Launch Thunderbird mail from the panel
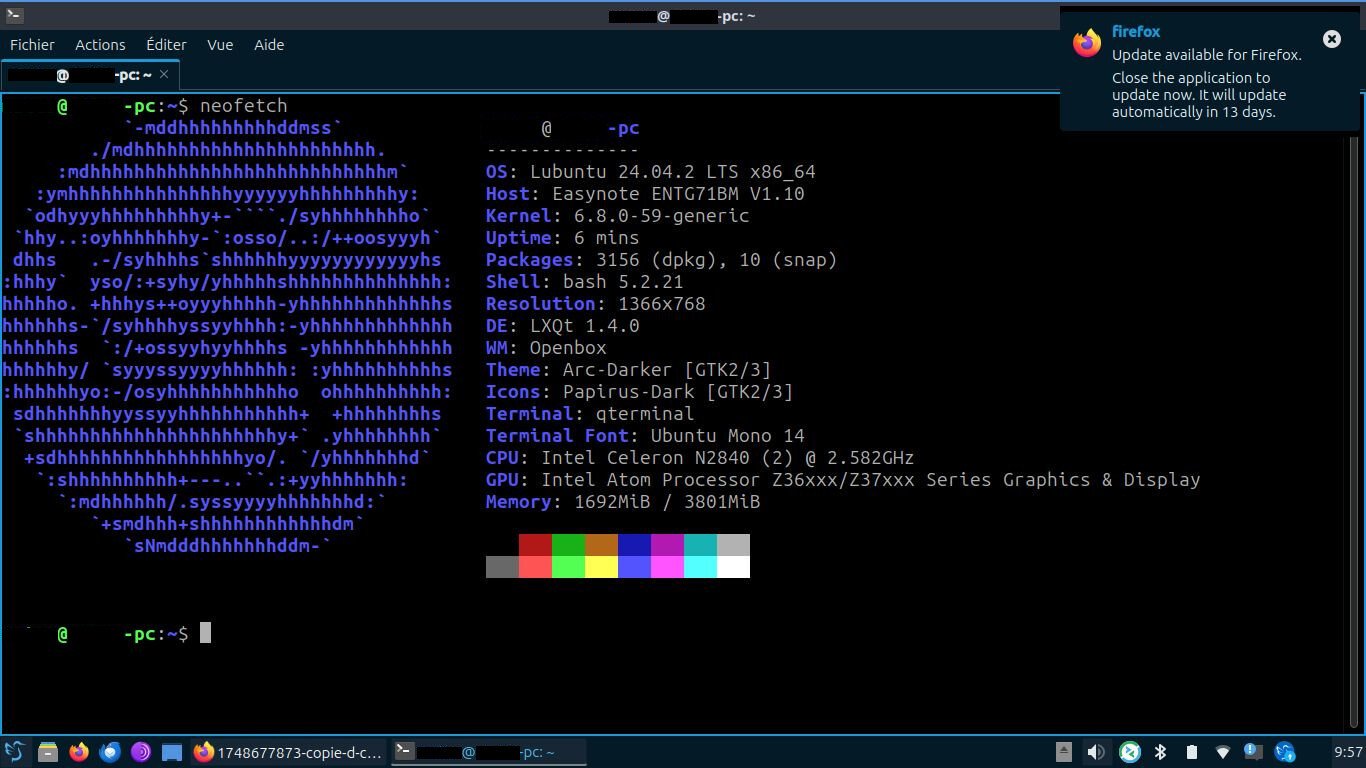 [110, 752]
